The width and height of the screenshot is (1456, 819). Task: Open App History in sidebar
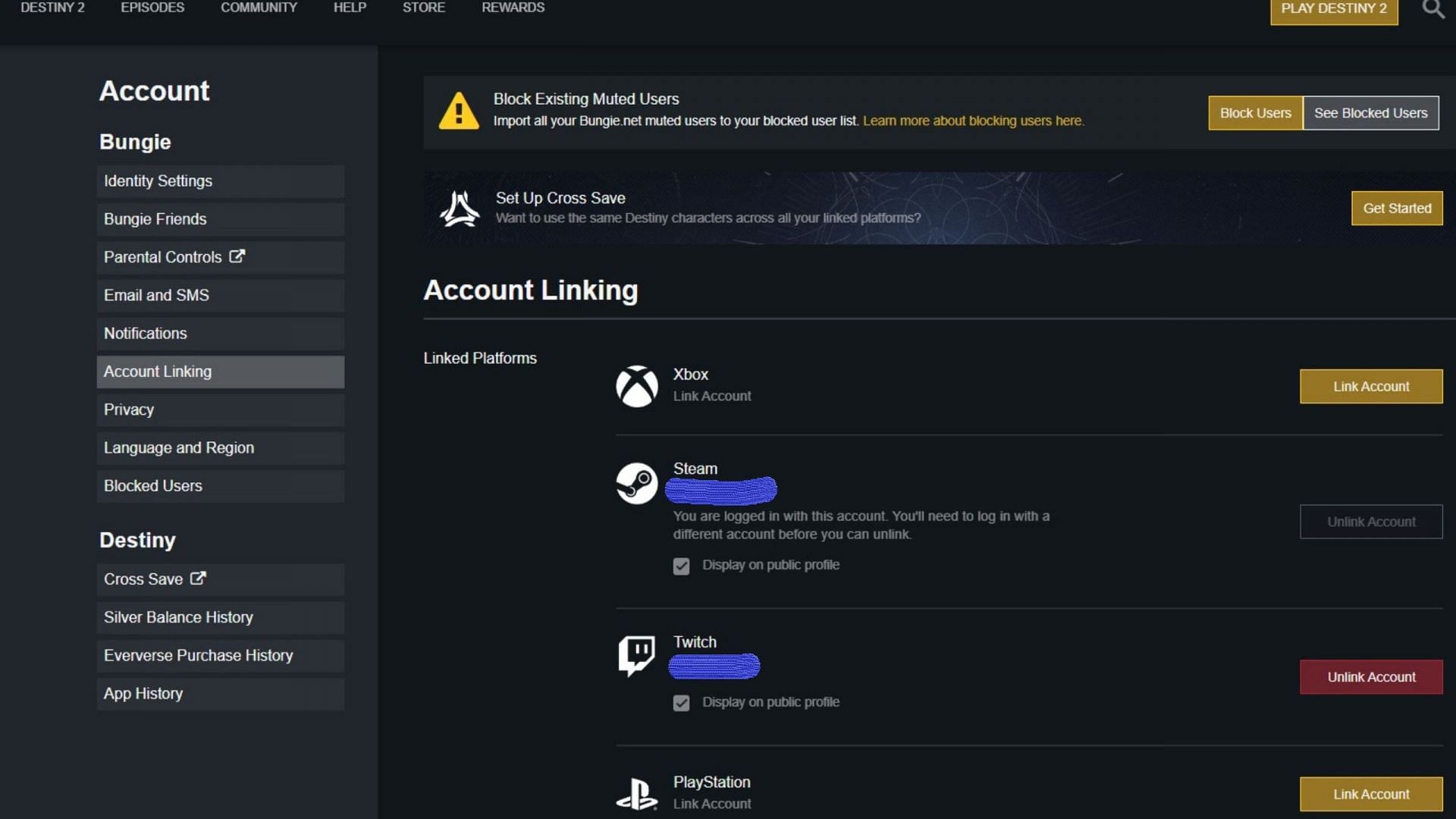(x=221, y=694)
